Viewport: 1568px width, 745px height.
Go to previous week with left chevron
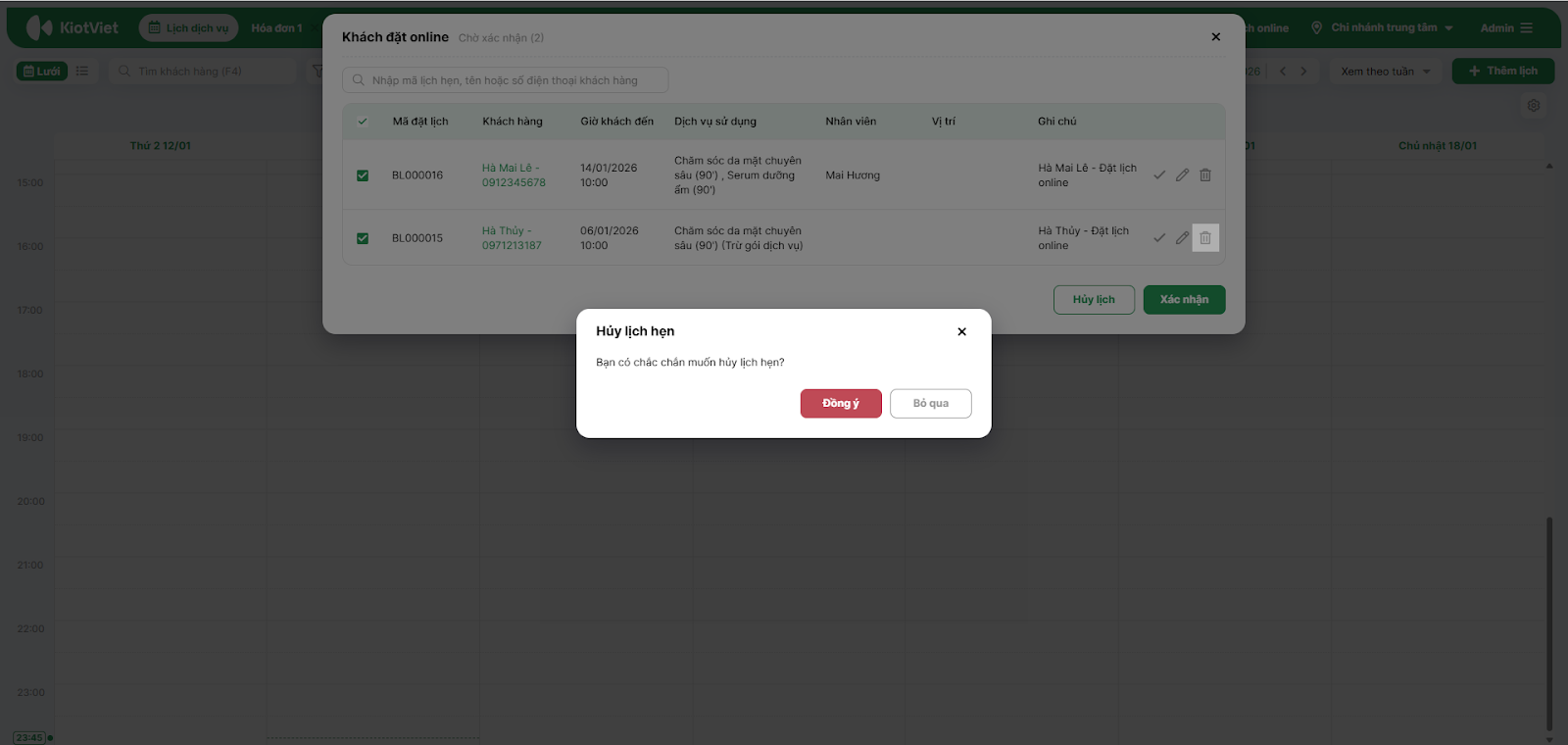tap(1283, 72)
